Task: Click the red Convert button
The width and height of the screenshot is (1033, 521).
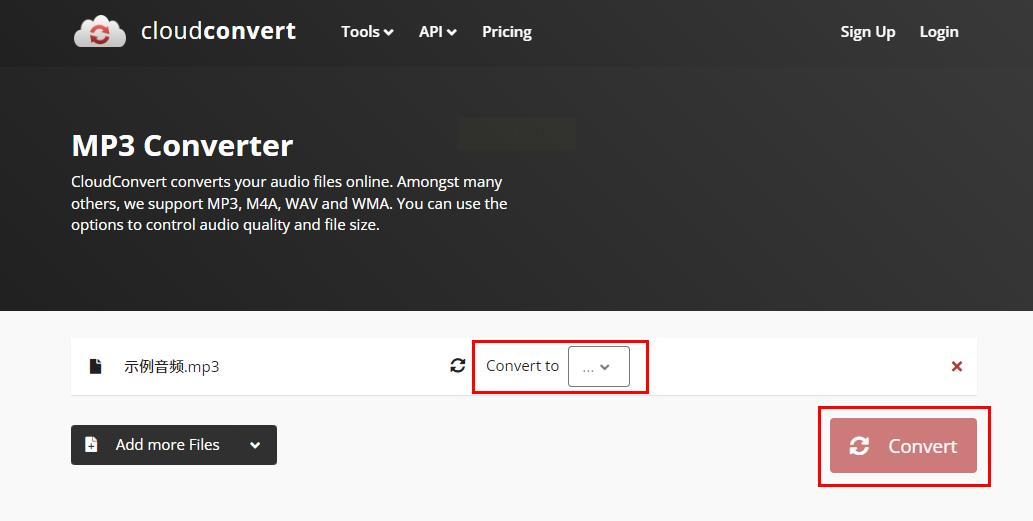Action: [x=903, y=446]
